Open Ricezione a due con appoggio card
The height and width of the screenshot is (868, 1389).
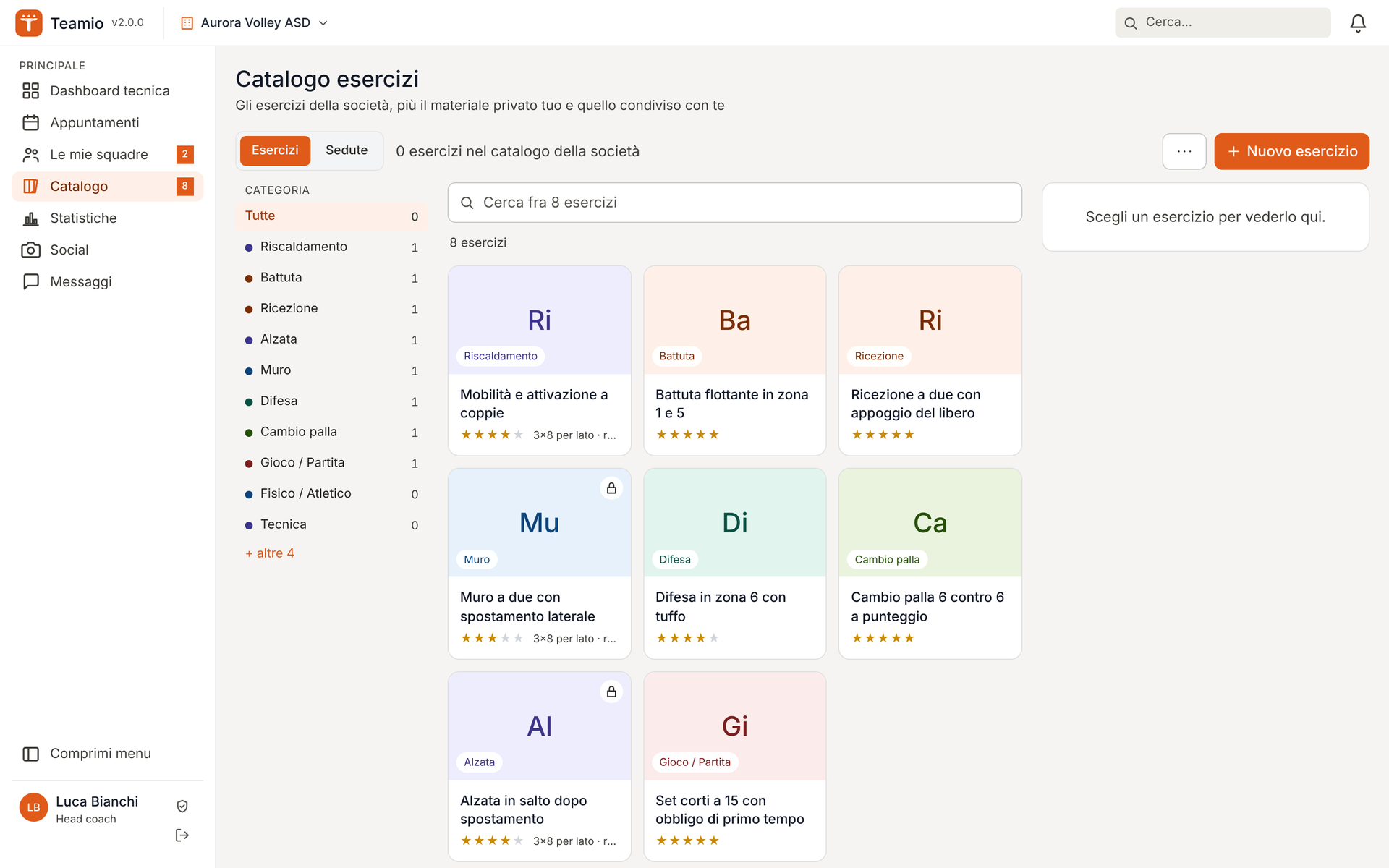[x=930, y=361]
